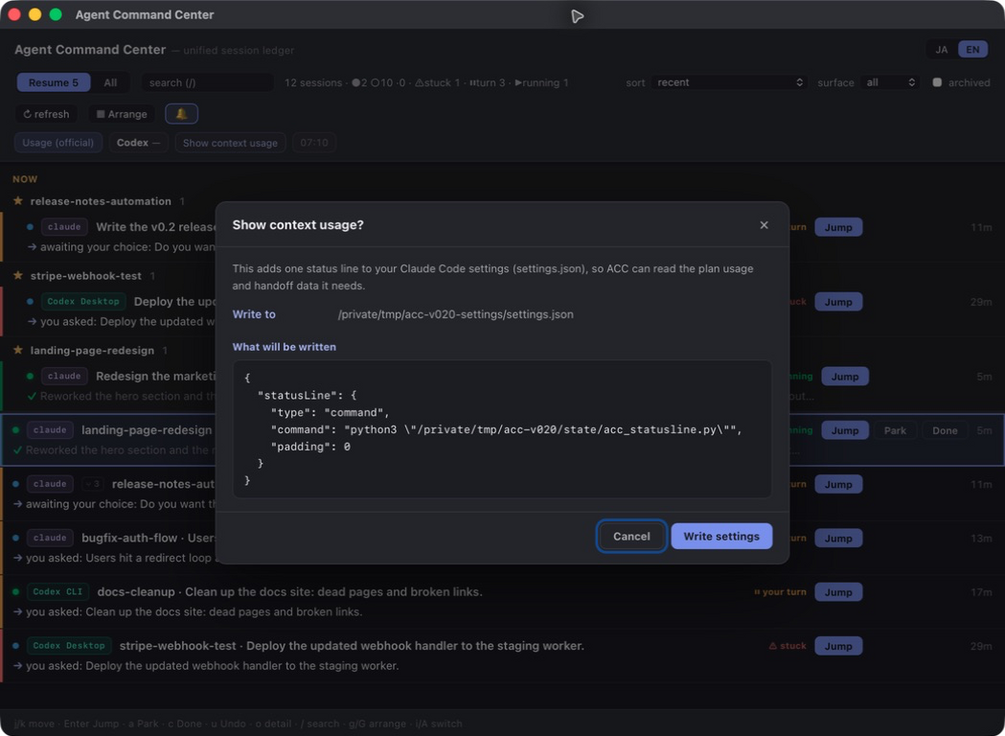The width and height of the screenshot is (1005, 736).
Task: Switch language to JA
Action: click(x=942, y=49)
